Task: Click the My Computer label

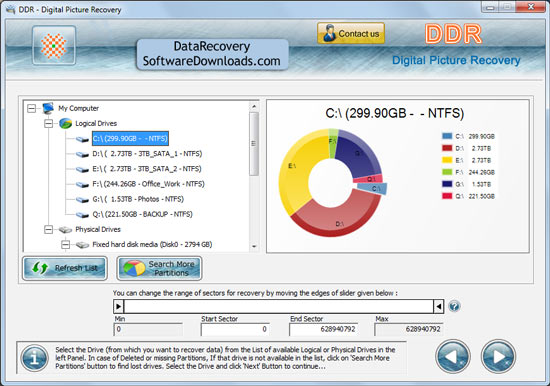Action: tap(79, 108)
